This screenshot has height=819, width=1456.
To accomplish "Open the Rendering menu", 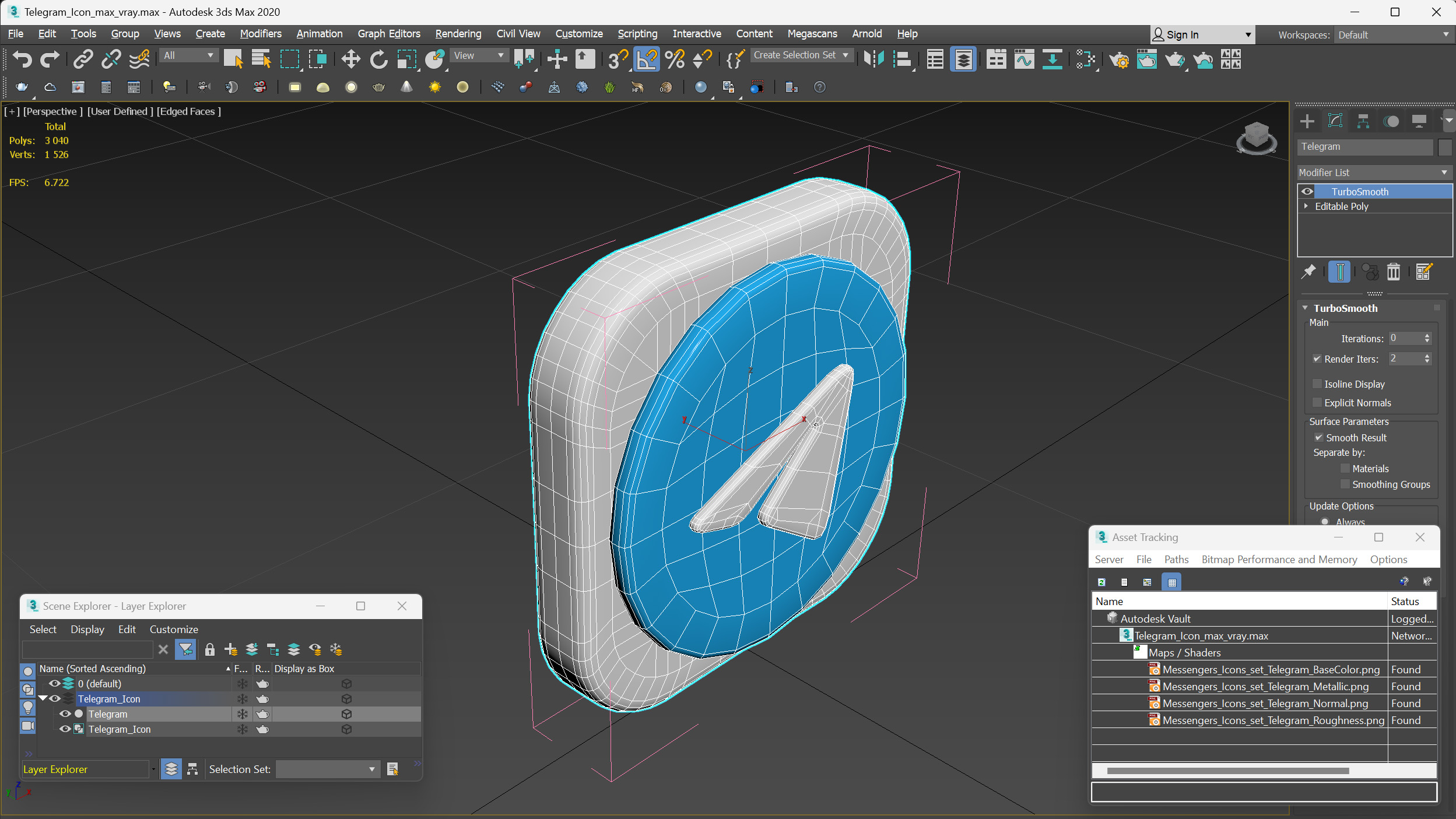I will click(458, 34).
